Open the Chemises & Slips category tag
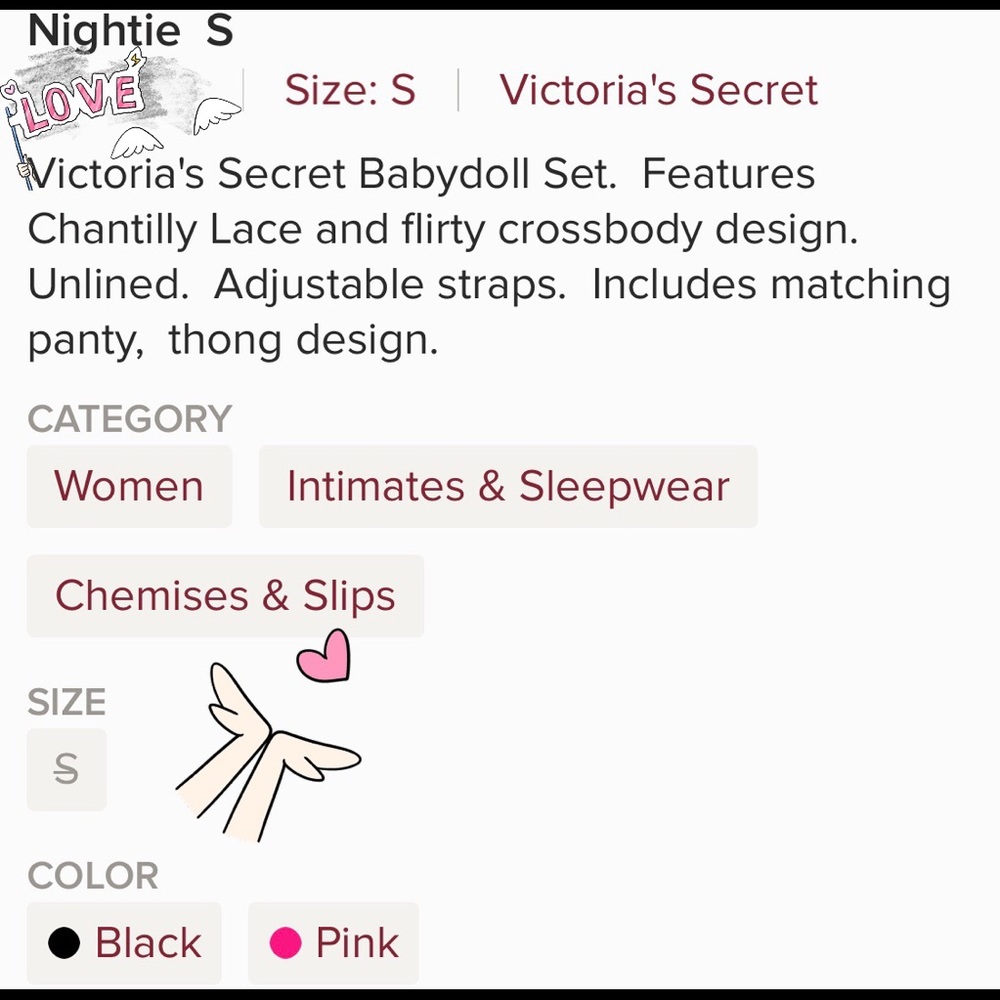 (x=225, y=596)
